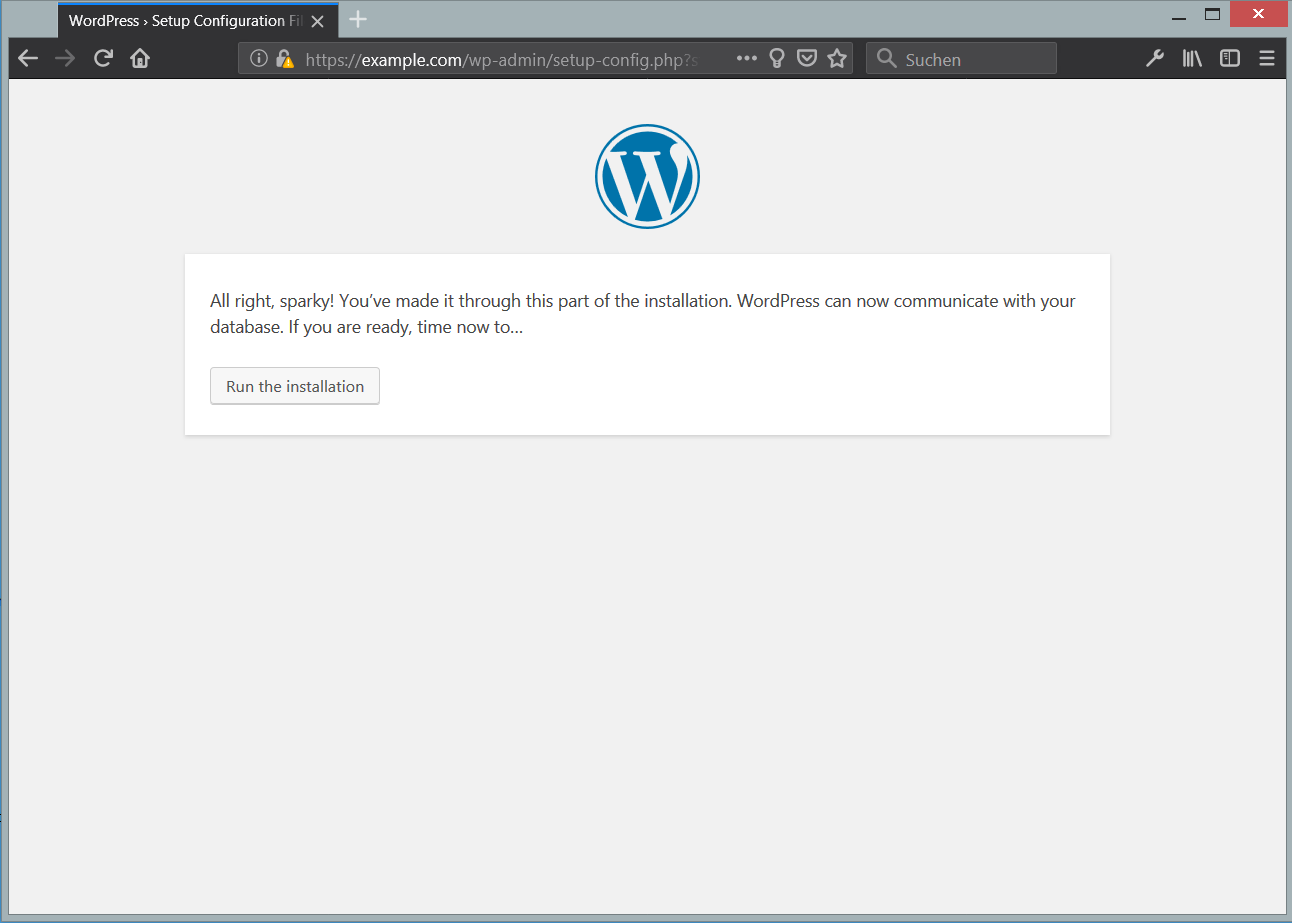1292x923 pixels.
Task: Bookmark this page with the star
Action: pyautogui.click(x=837, y=59)
